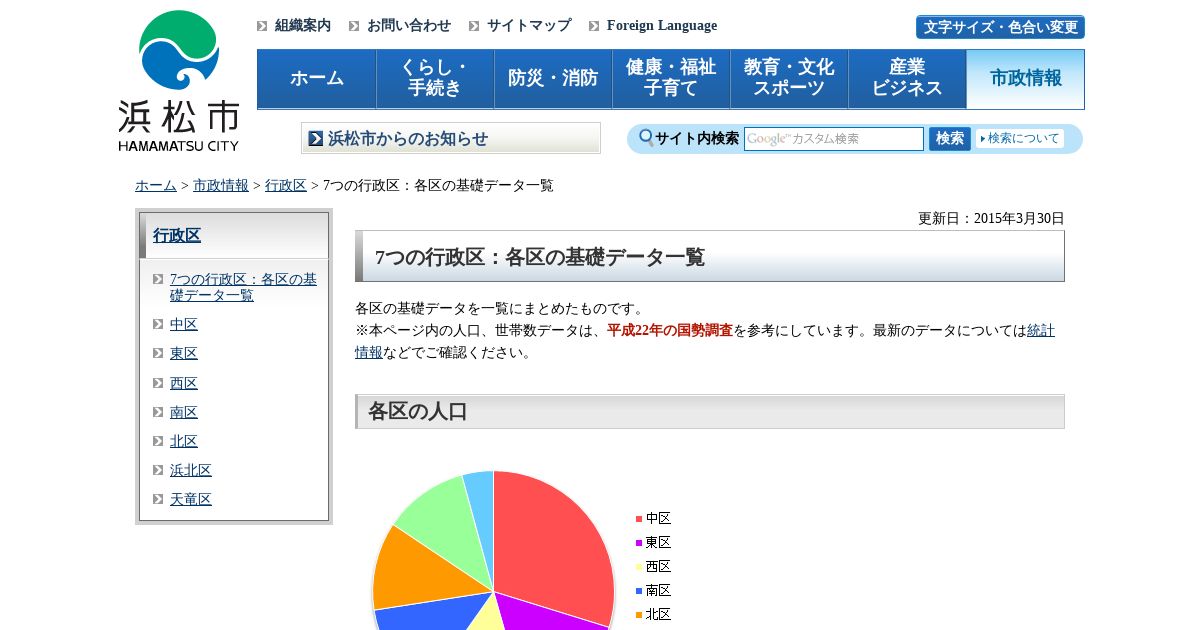Click red 中区 legend swatch
This screenshot has height=630, width=1200.
[x=639, y=518]
